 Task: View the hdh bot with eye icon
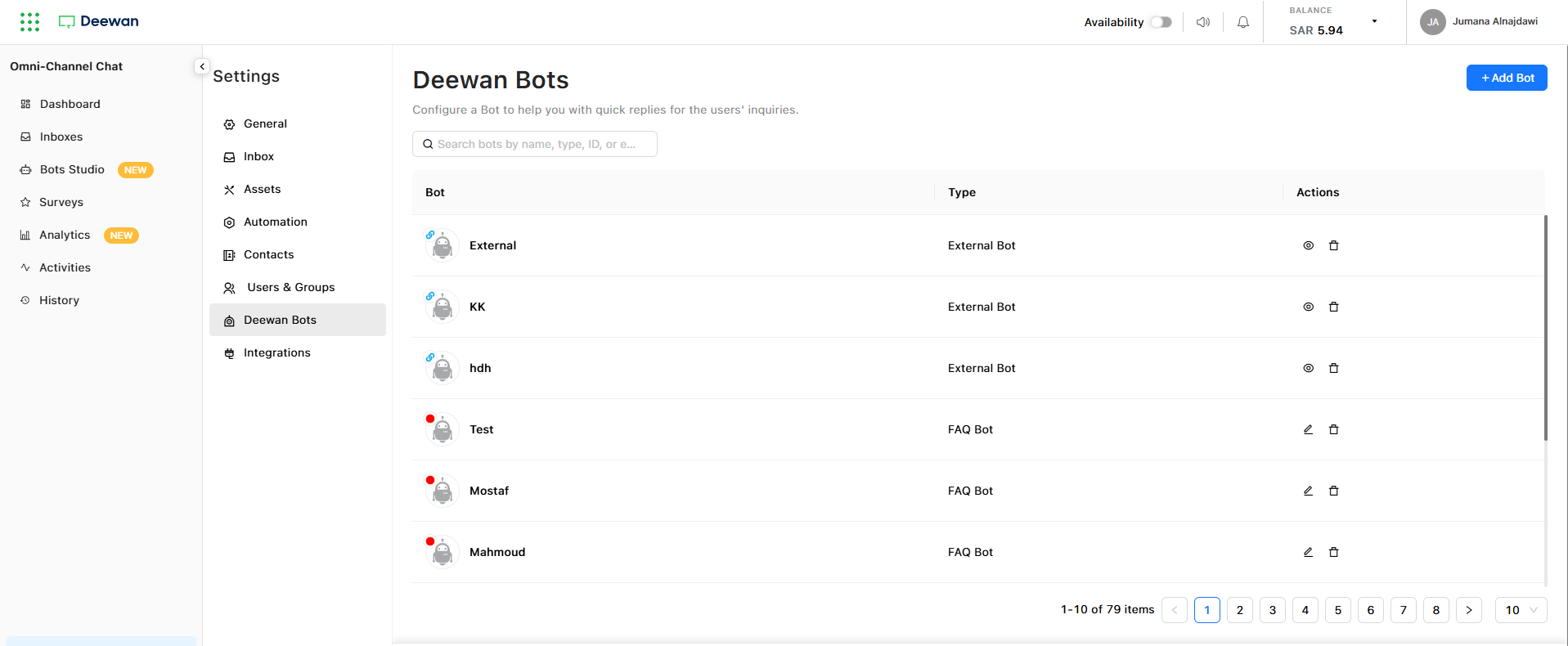(1308, 368)
